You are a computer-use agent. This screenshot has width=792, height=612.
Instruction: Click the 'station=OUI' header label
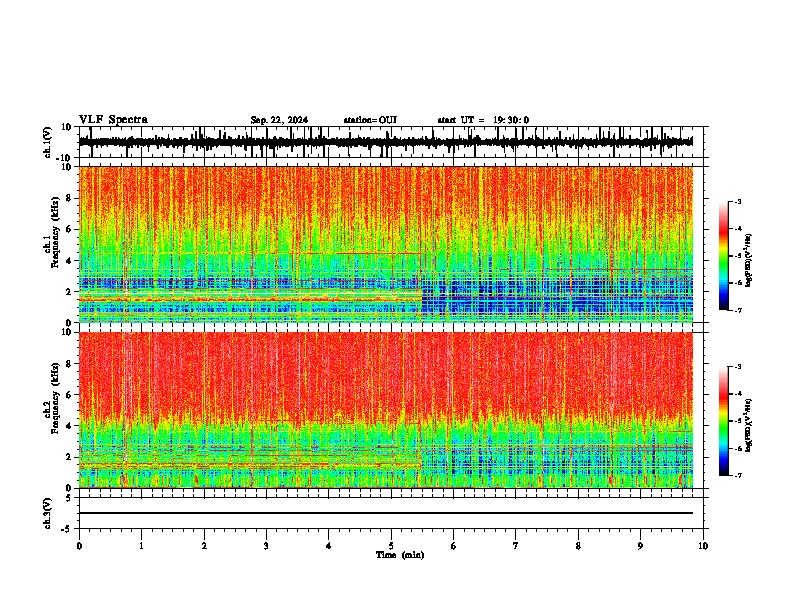tap(370, 120)
